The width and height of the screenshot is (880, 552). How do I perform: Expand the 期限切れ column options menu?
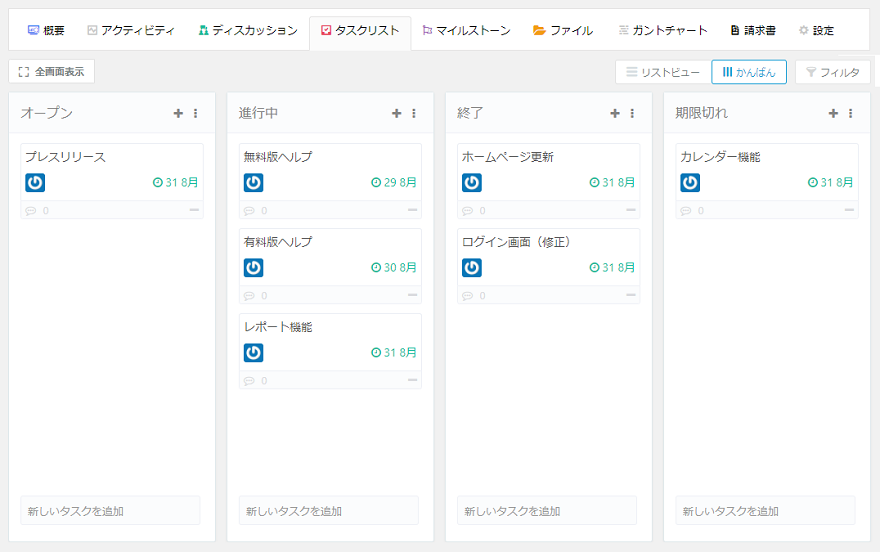pos(850,114)
